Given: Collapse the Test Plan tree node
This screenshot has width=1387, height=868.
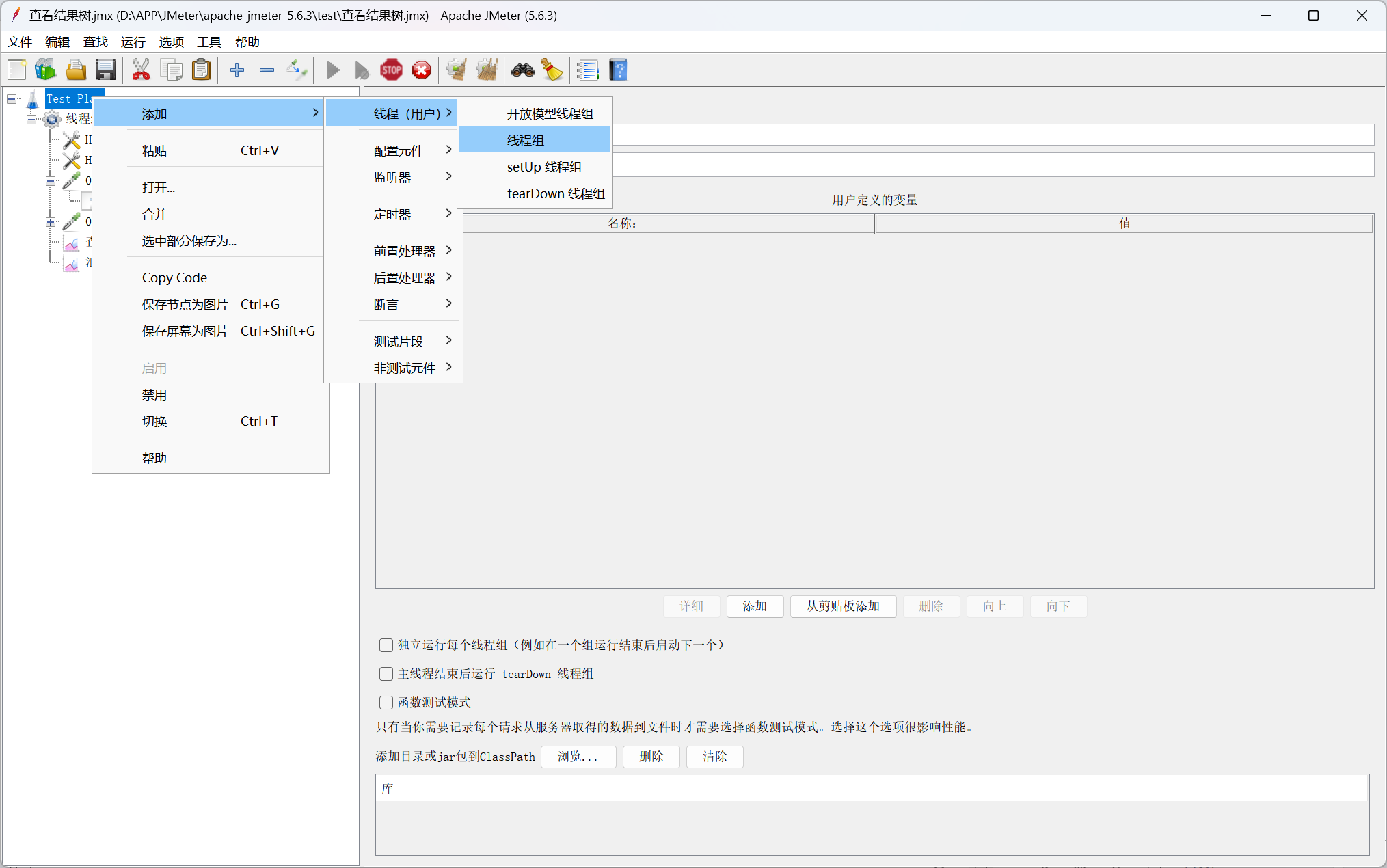Looking at the screenshot, I should (12, 99).
